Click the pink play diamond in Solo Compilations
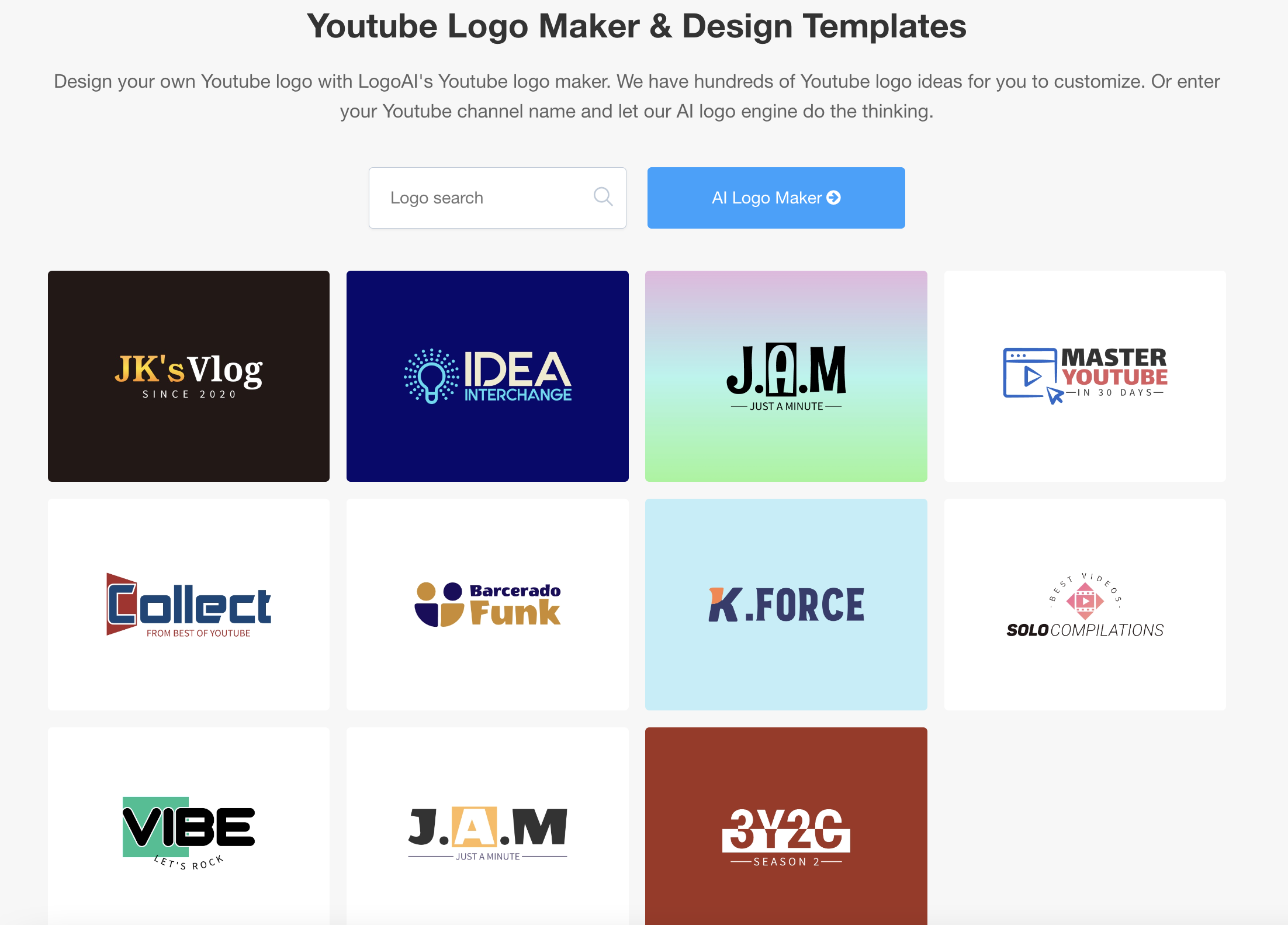 tap(1085, 600)
